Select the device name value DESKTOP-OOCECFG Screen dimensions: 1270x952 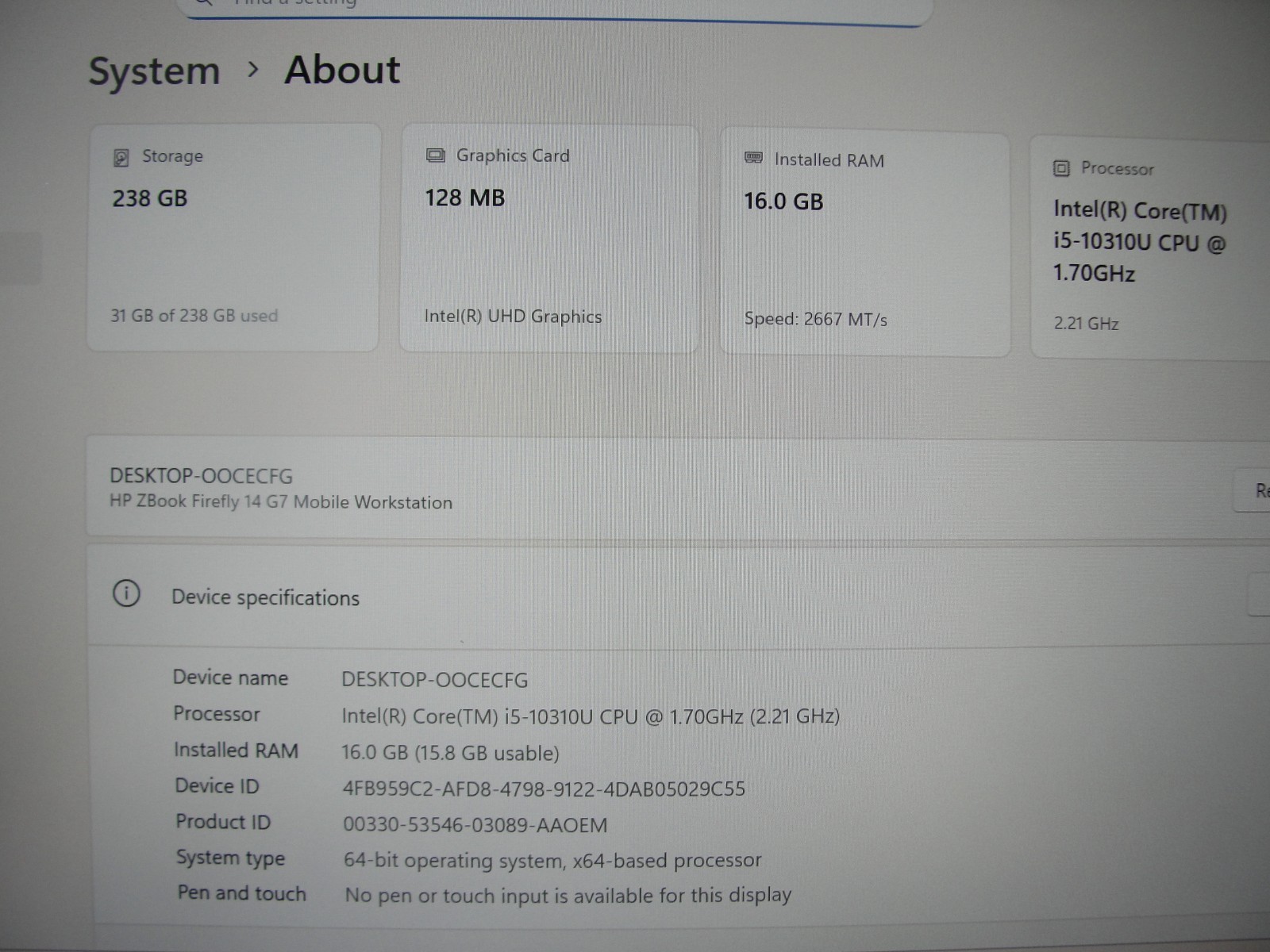click(x=434, y=680)
